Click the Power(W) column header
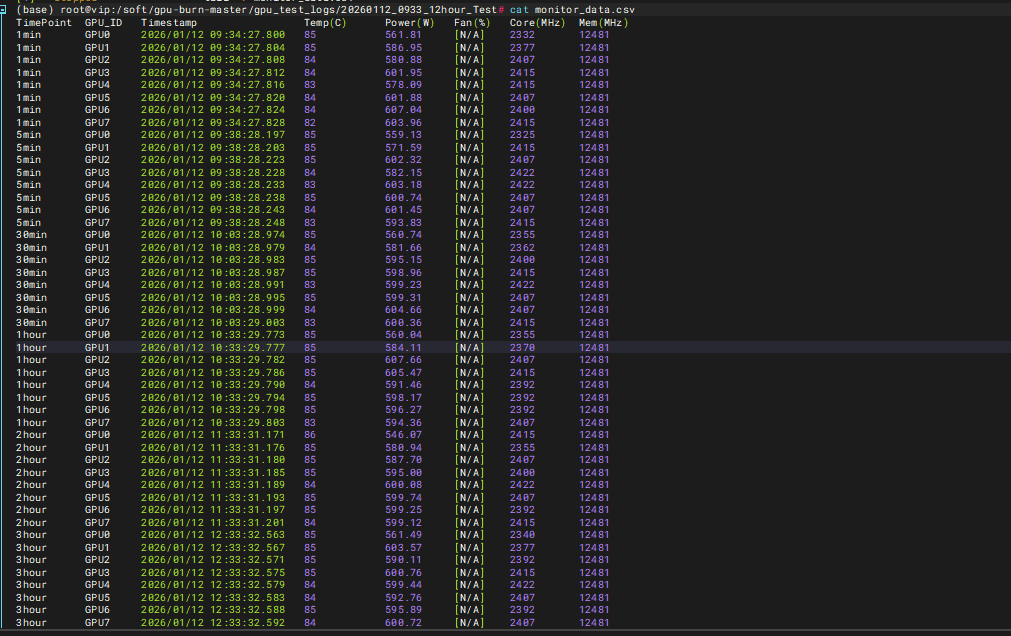This screenshot has width=1011, height=636. [x=409, y=22]
